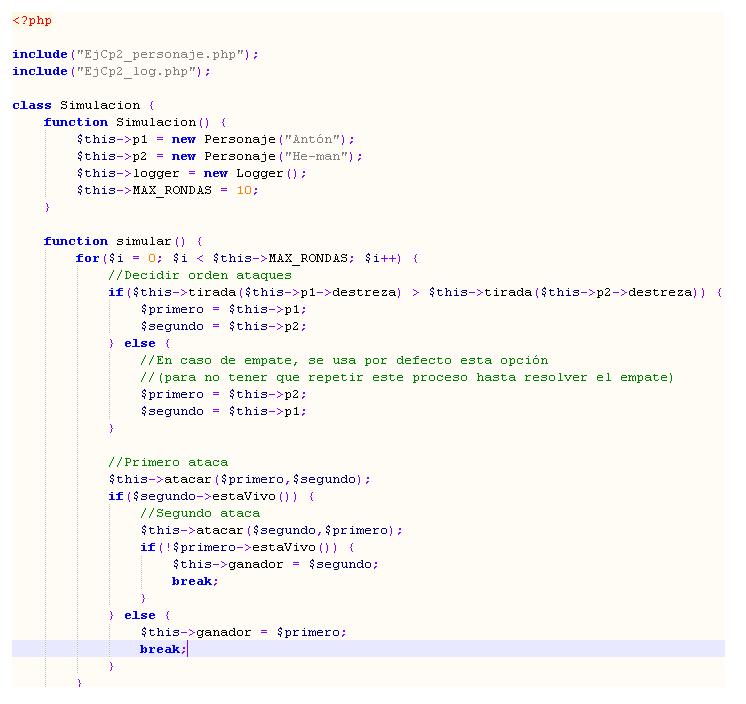The height and width of the screenshot is (704, 746).
Task: Click the "function simular()" line
Action: 123,241
